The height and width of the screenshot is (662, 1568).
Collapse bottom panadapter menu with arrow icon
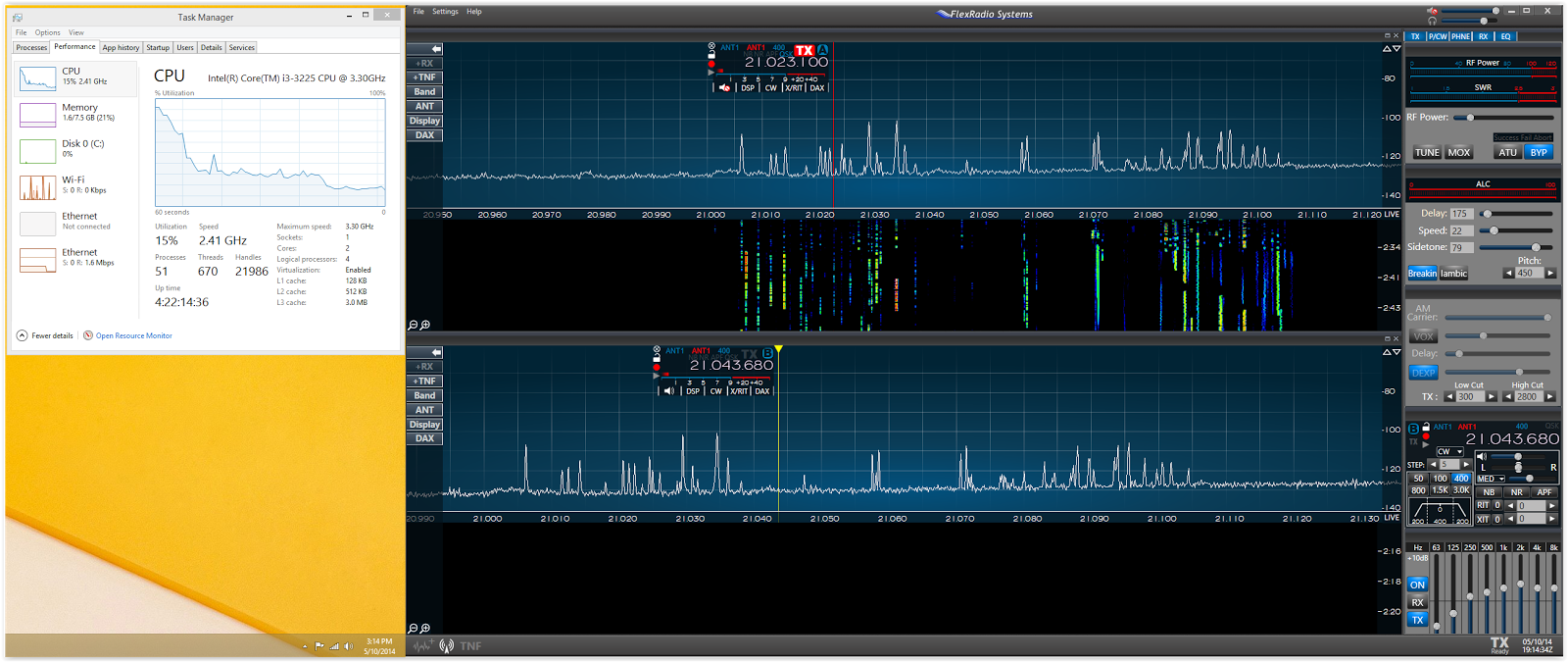point(436,352)
